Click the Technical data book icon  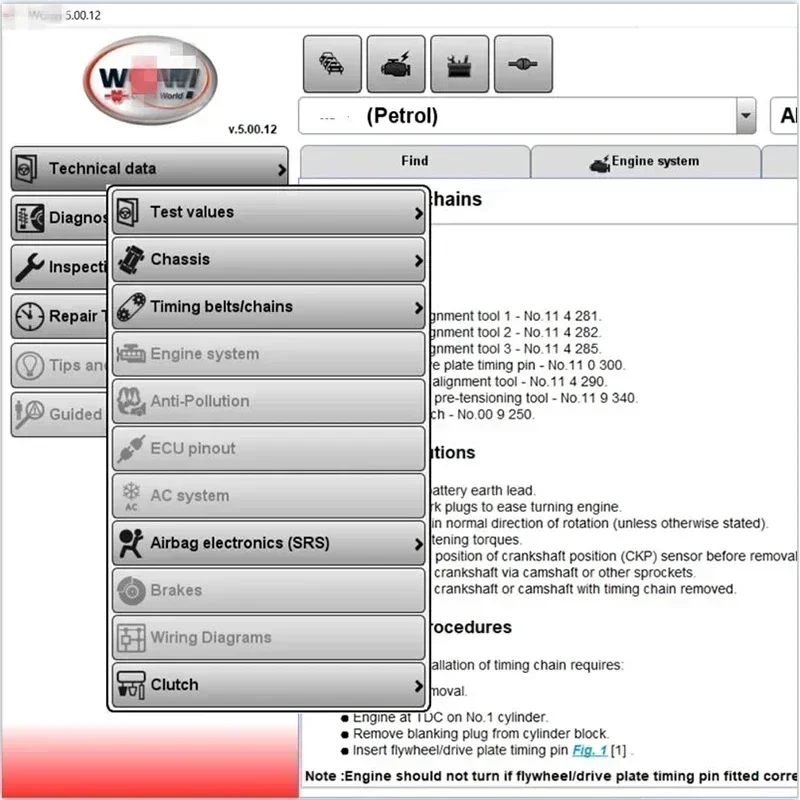[27, 168]
